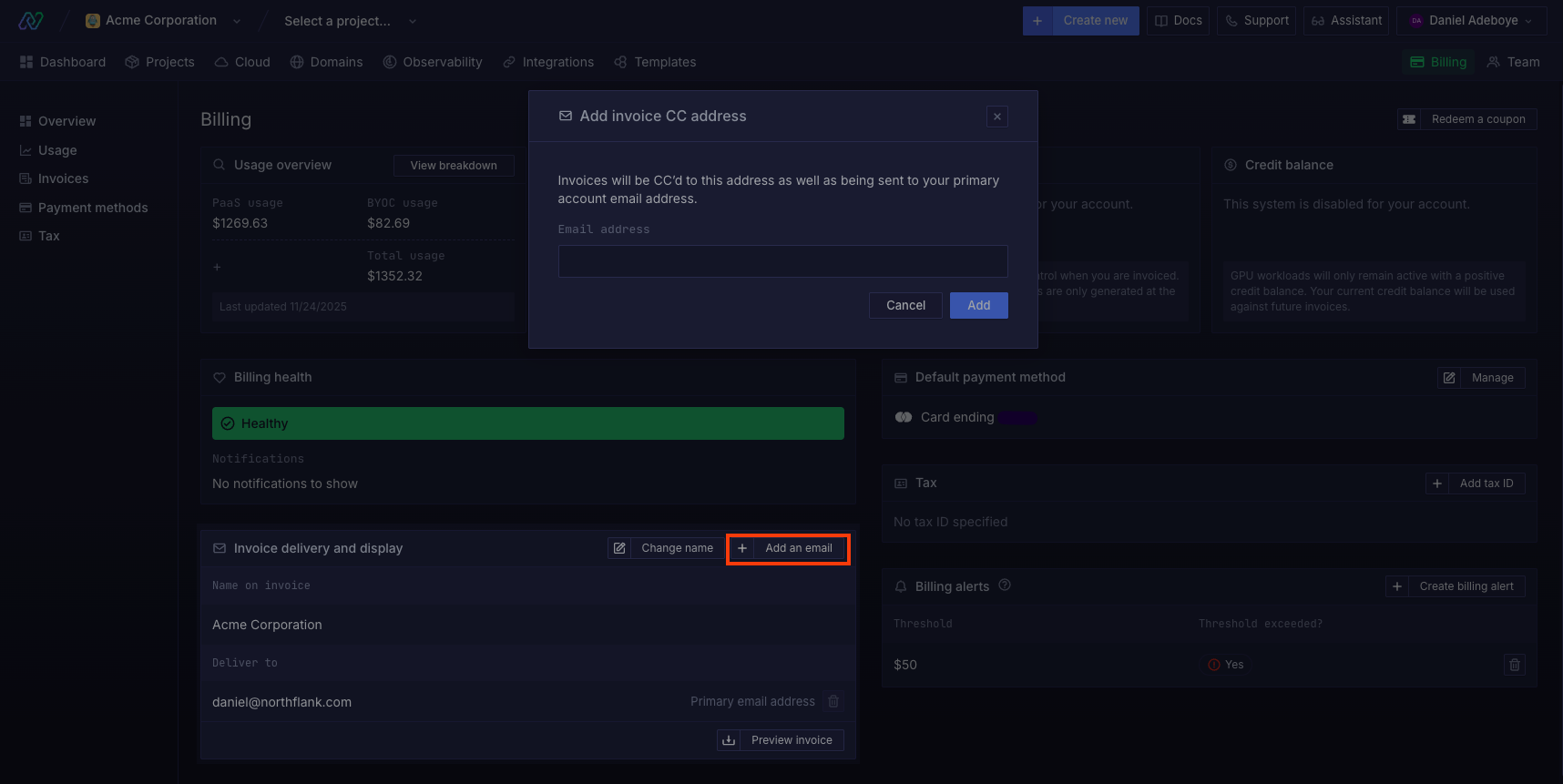Open the Support button
The width and height of the screenshot is (1563, 784).
pyautogui.click(x=1257, y=20)
